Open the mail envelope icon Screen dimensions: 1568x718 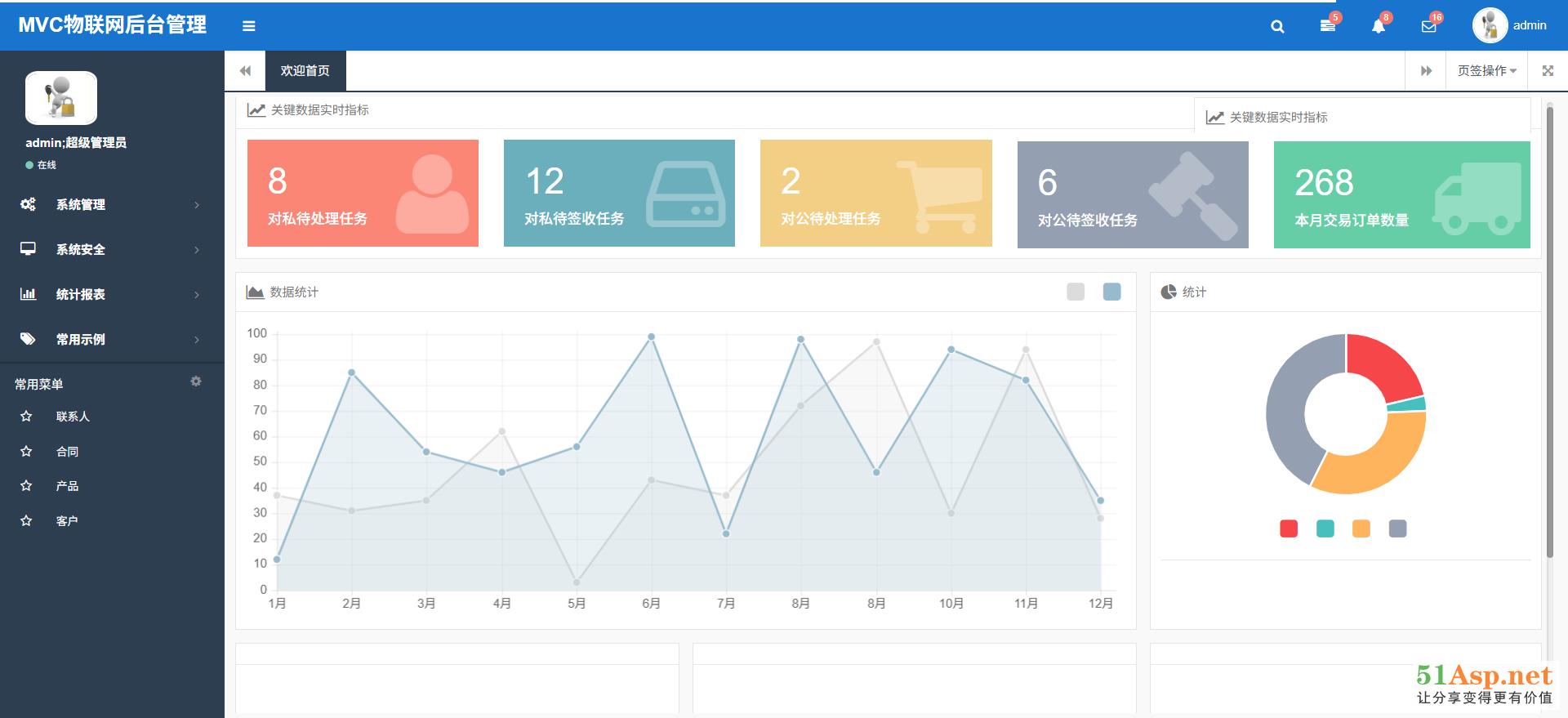click(1428, 26)
